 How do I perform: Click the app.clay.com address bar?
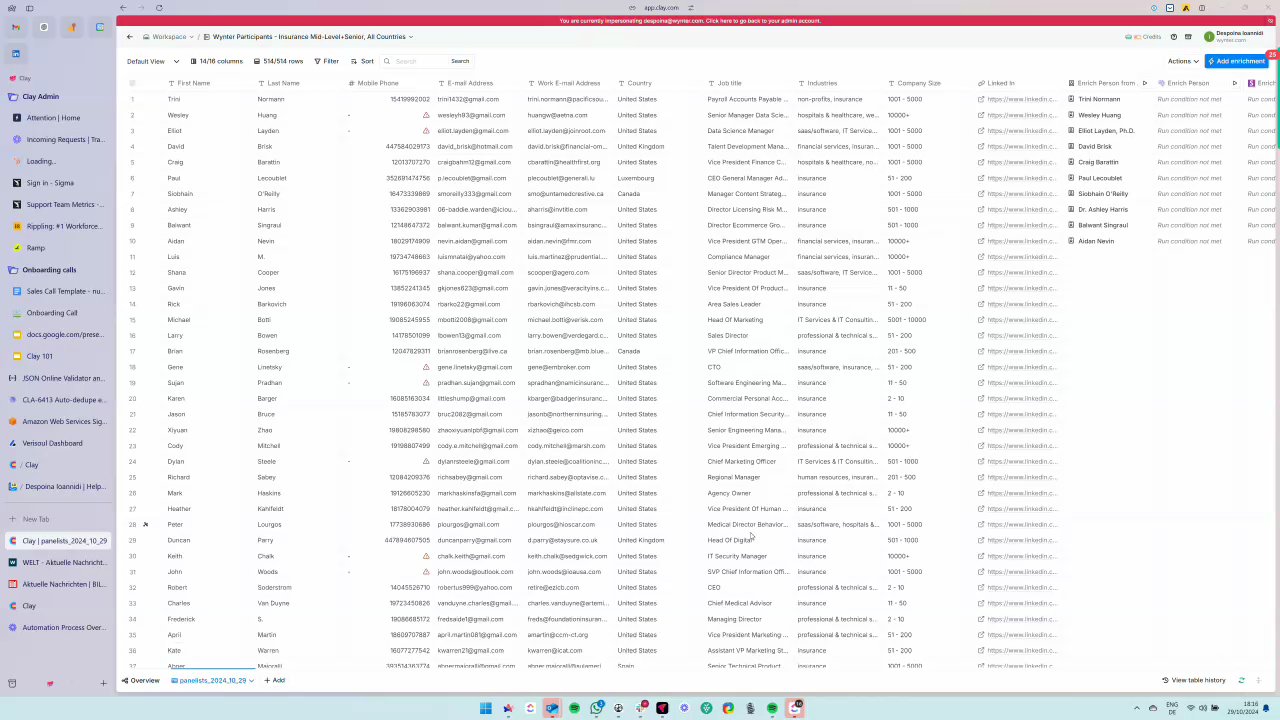pos(661,8)
